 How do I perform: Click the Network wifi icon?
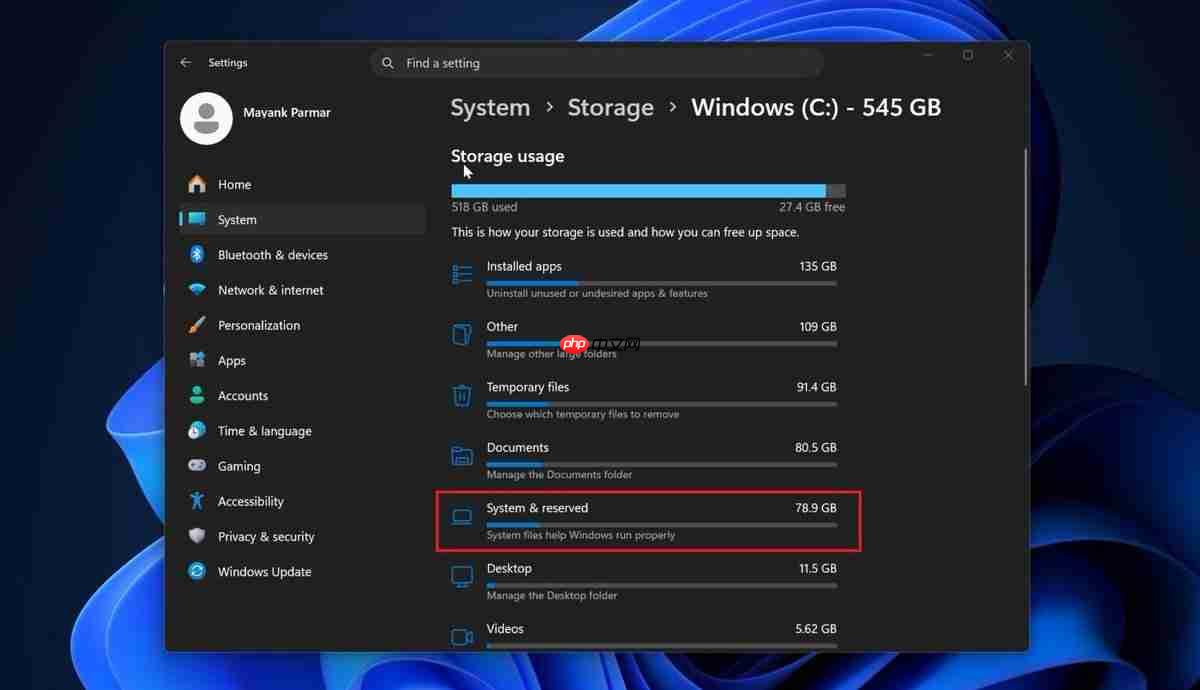[197, 290]
